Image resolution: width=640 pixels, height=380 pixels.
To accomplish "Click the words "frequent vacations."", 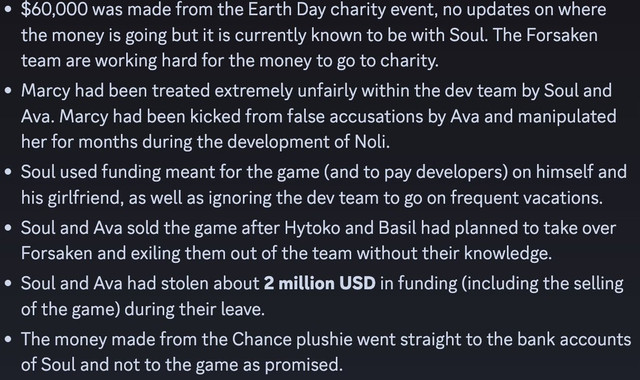I will [x=527, y=198].
